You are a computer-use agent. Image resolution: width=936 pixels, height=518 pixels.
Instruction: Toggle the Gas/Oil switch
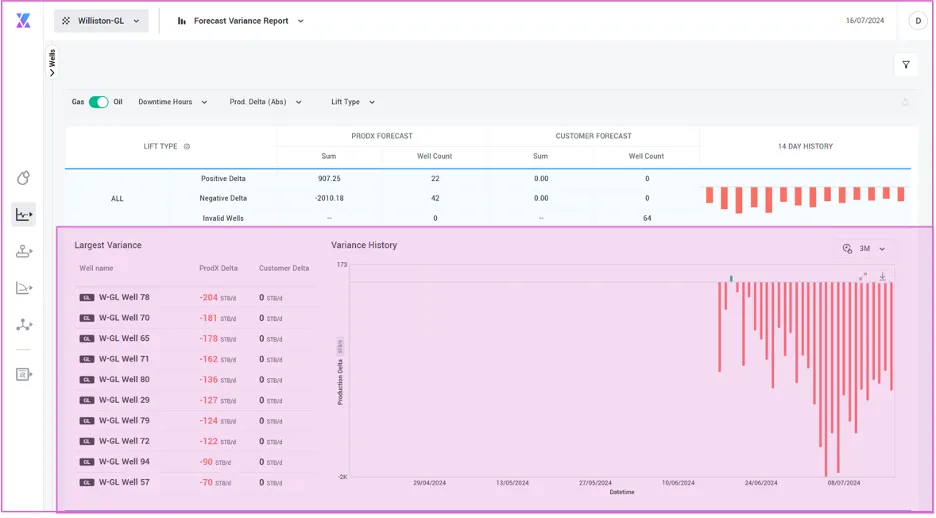(x=98, y=102)
